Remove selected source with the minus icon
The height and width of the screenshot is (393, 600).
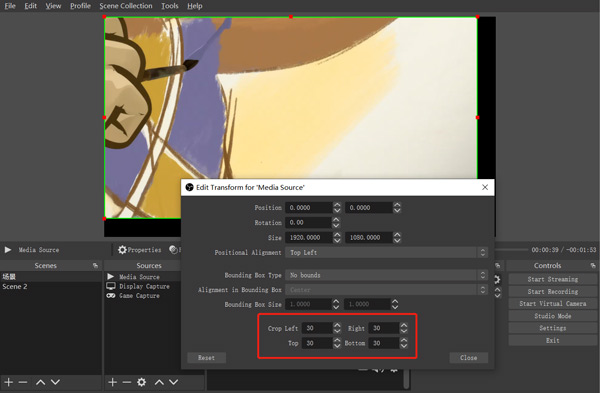127,382
